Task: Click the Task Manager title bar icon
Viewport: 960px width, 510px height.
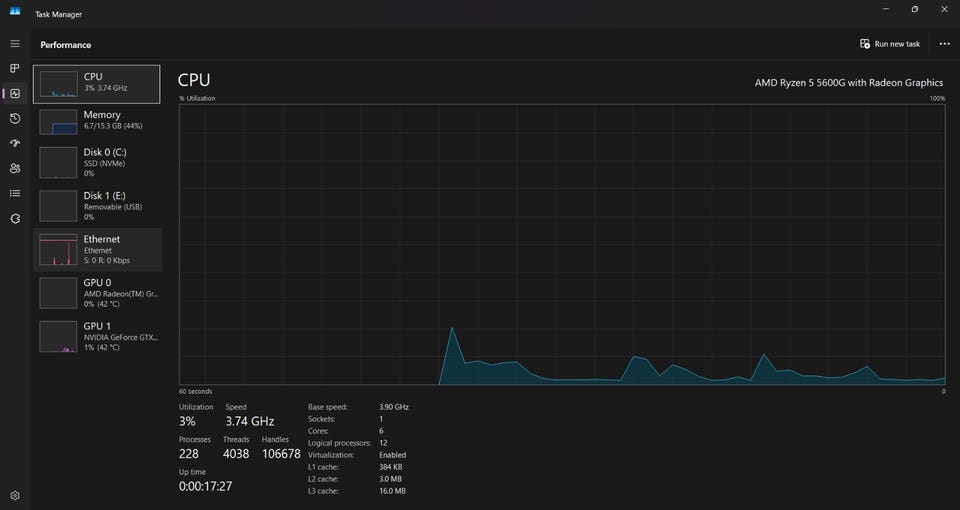Action: pyautogui.click(x=15, y=12)
